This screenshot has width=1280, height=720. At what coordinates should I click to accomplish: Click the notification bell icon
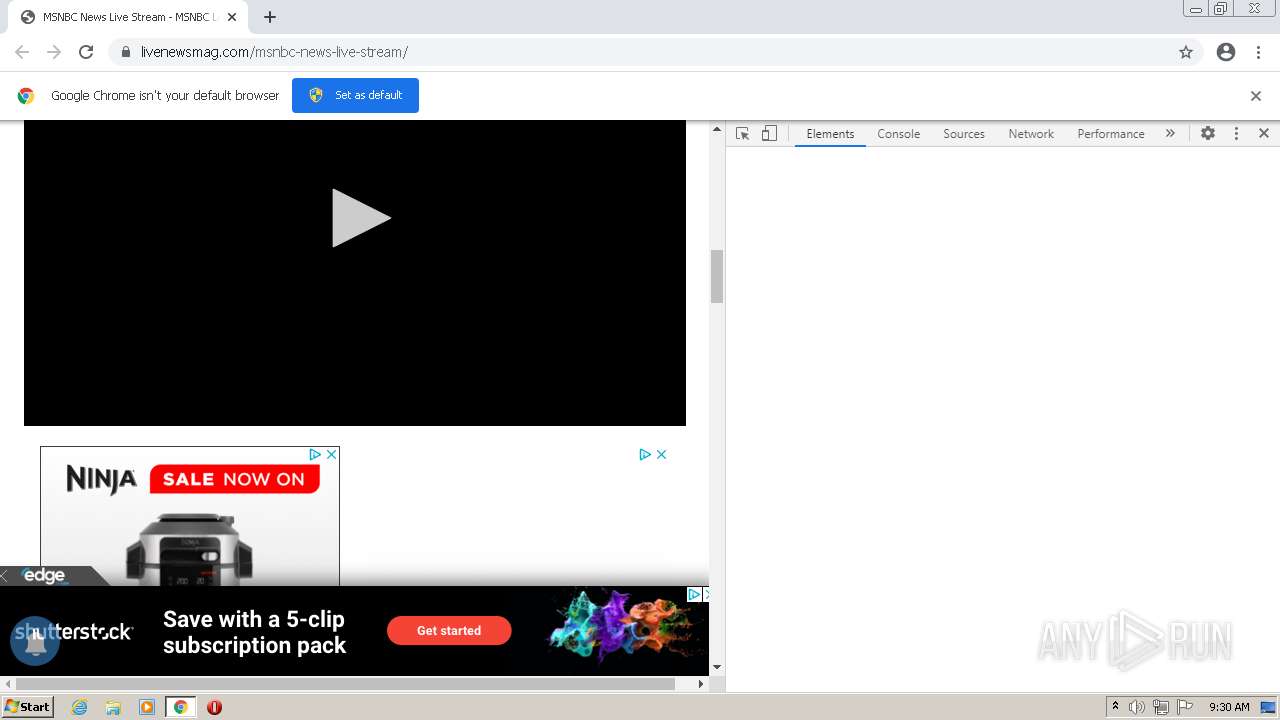tap(36, 641)
